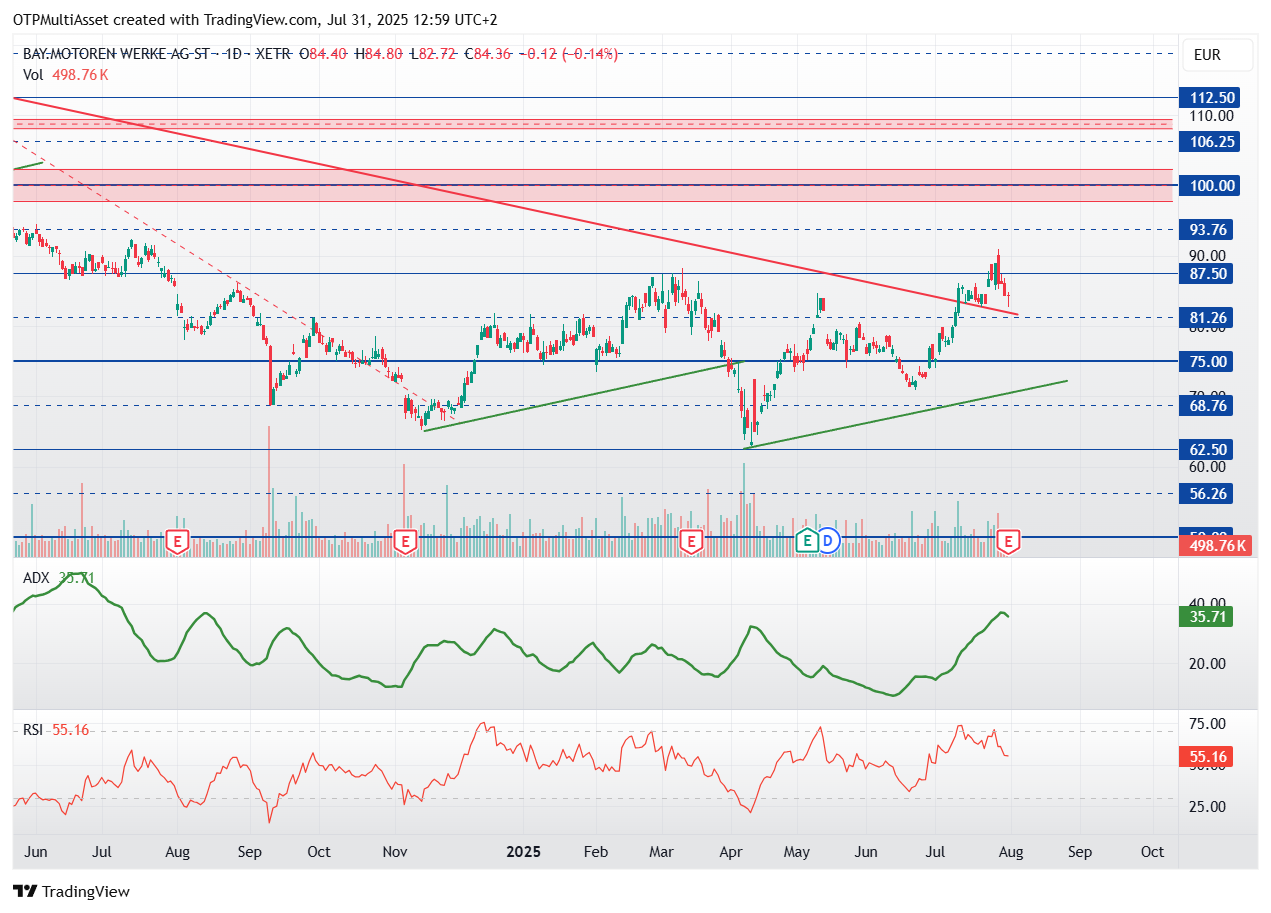This screenshot has width=1271, height=913.
Task: Click the 106.25 price level label
Action: [x=1207, y=141]
